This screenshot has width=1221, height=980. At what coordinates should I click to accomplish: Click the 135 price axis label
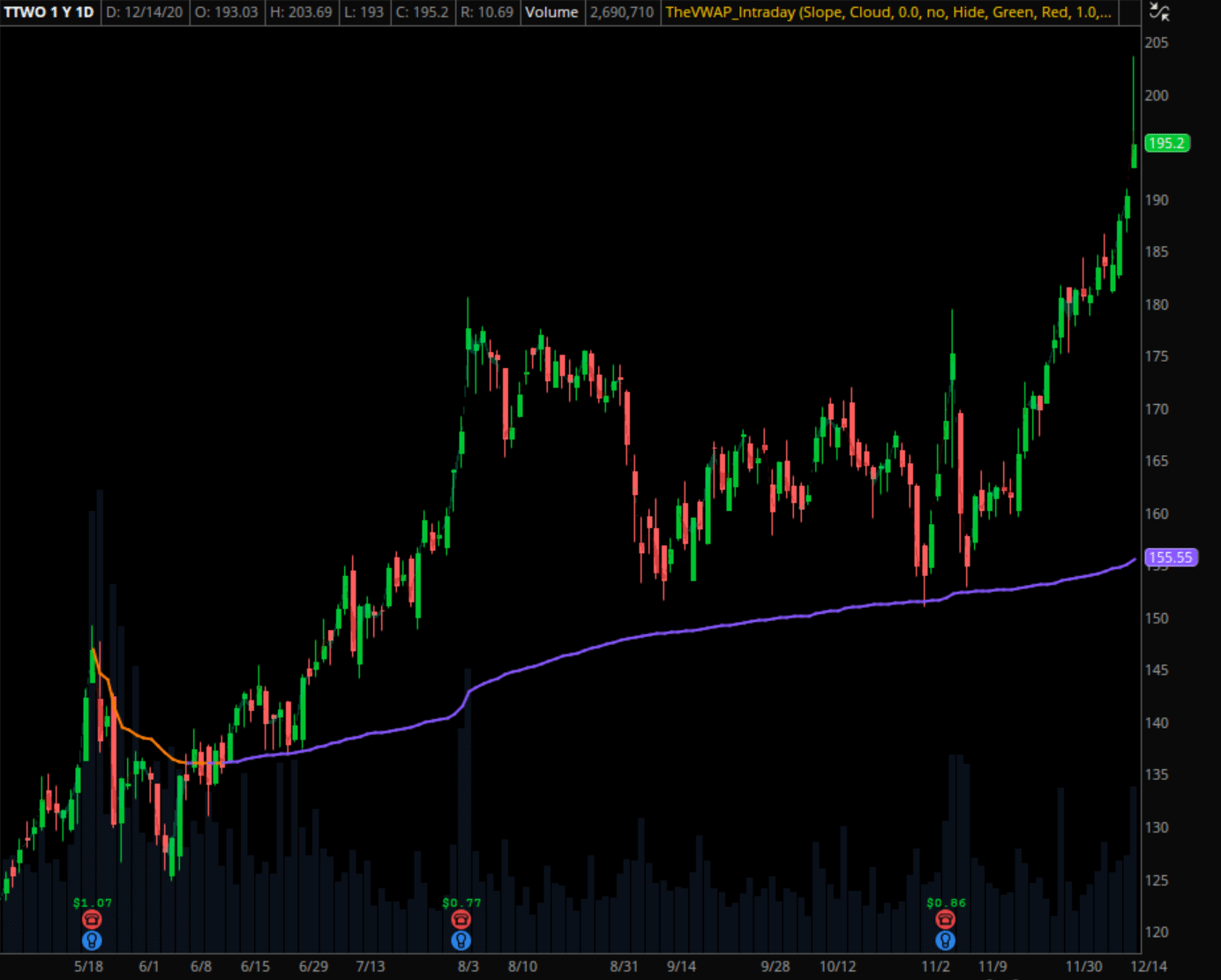pyautogui.click(x=1156, y=774)
